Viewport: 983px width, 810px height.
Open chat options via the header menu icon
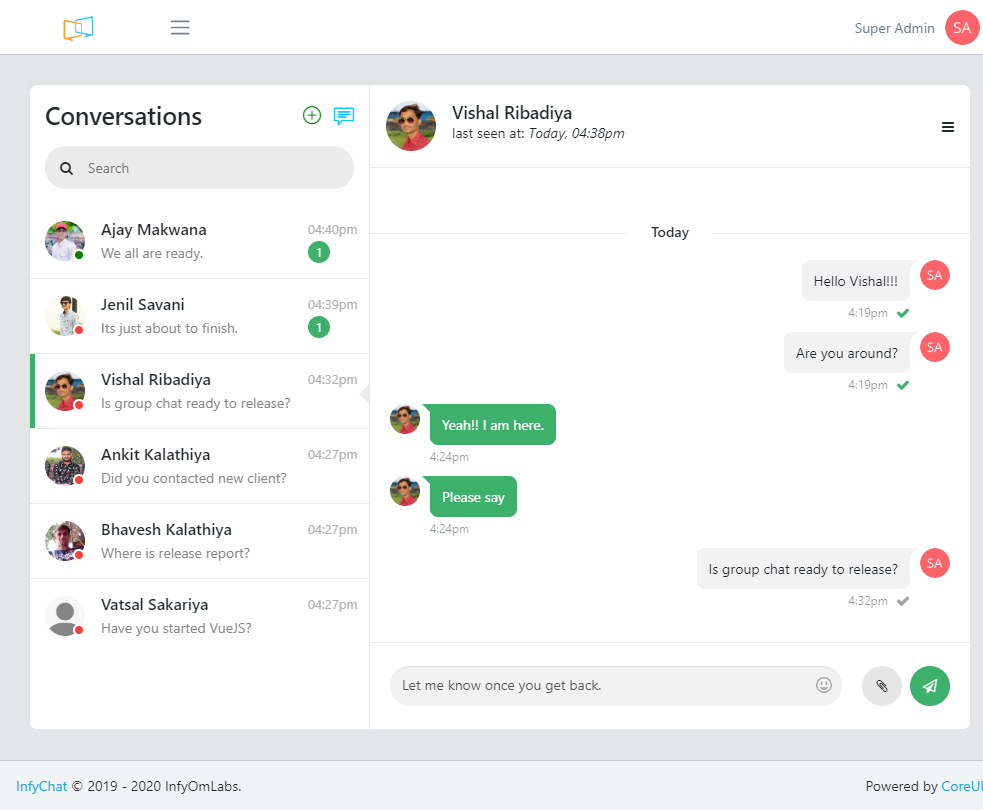947,127
